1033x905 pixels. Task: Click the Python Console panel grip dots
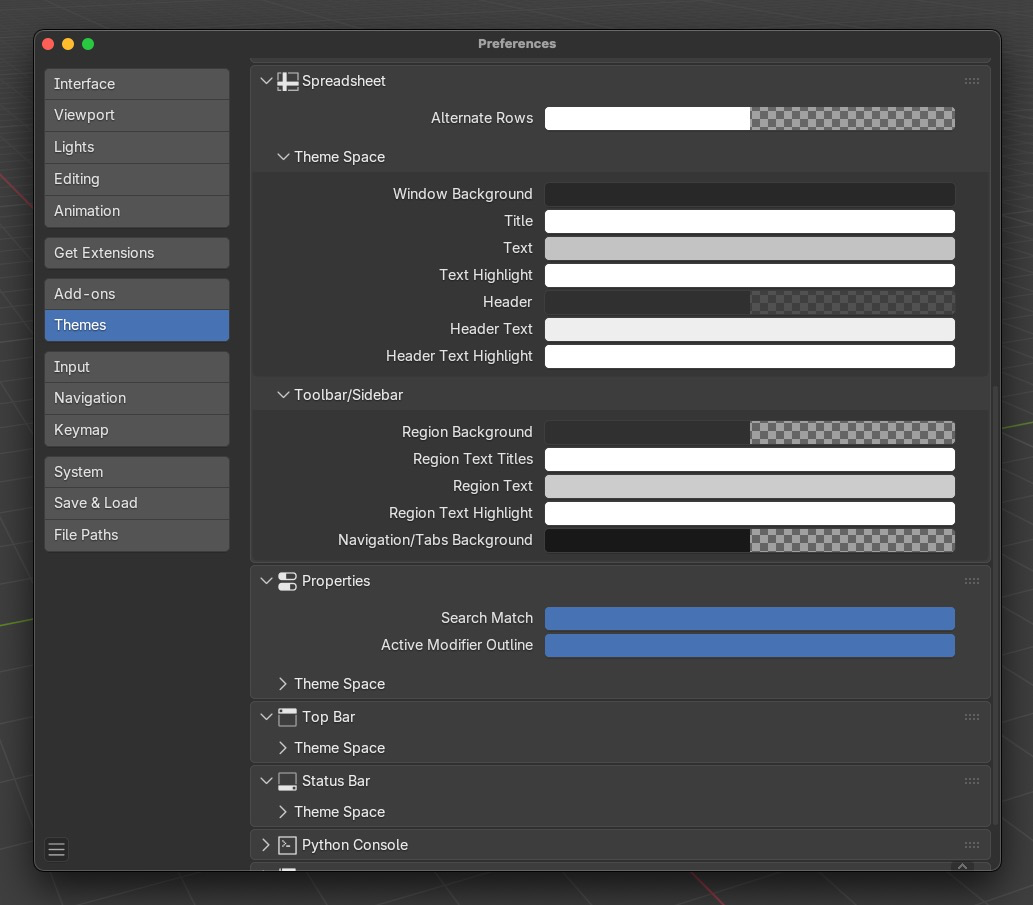[972, 845]
